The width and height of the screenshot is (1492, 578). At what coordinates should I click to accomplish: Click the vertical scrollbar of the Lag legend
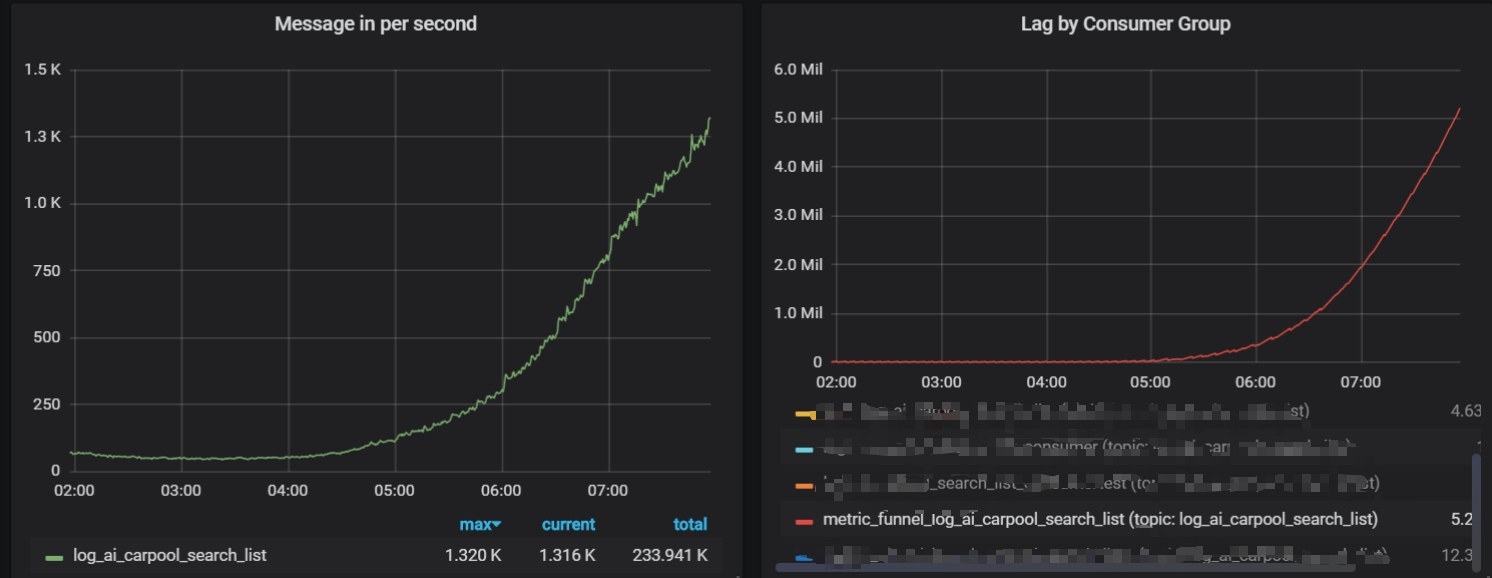point(1476,508)
